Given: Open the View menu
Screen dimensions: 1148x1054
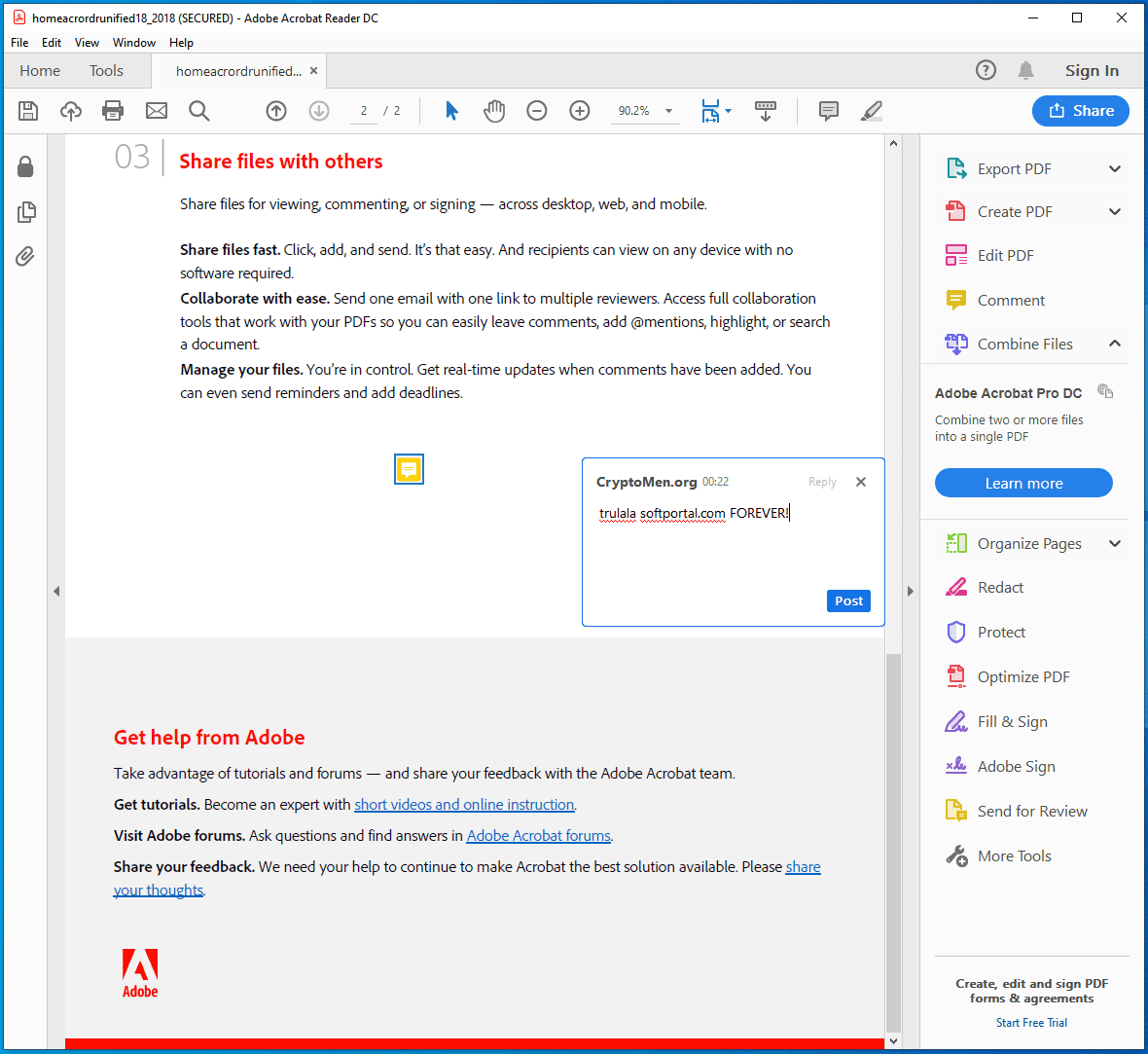Looking at the screenshot, I should pos(87,43).
